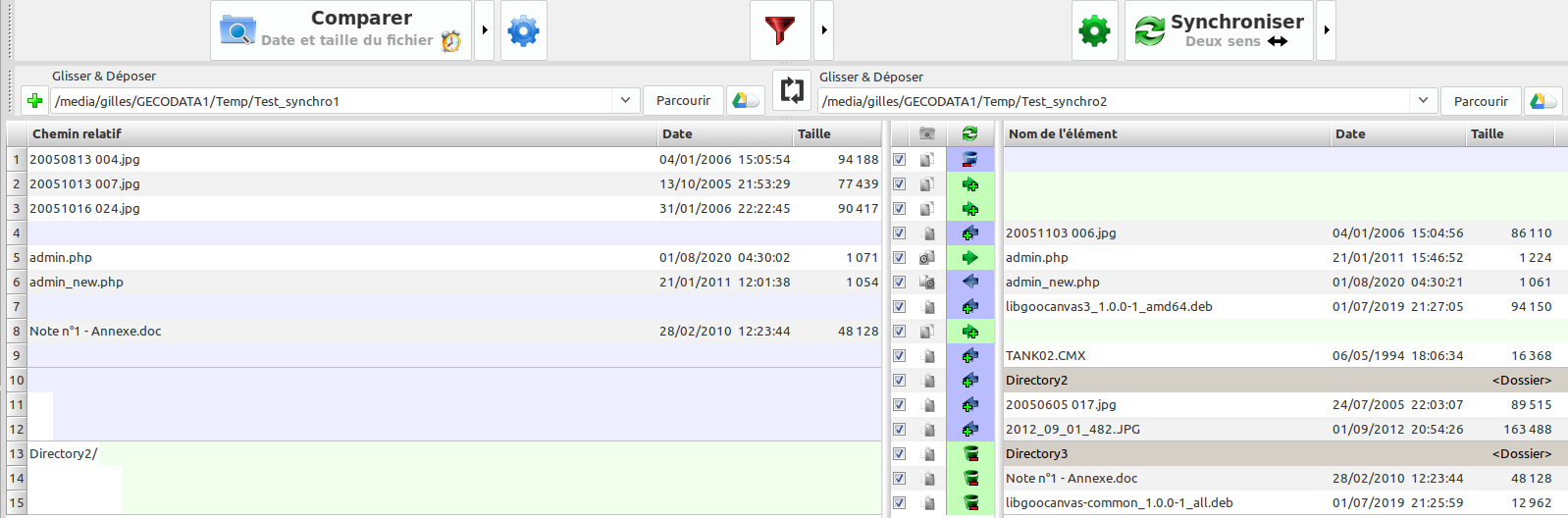Select libgoocanvas3_1.0.0-1_amd64.deb in the right panel
The width and height of the screenshot is (1568, 518).
coord(1109,306)
